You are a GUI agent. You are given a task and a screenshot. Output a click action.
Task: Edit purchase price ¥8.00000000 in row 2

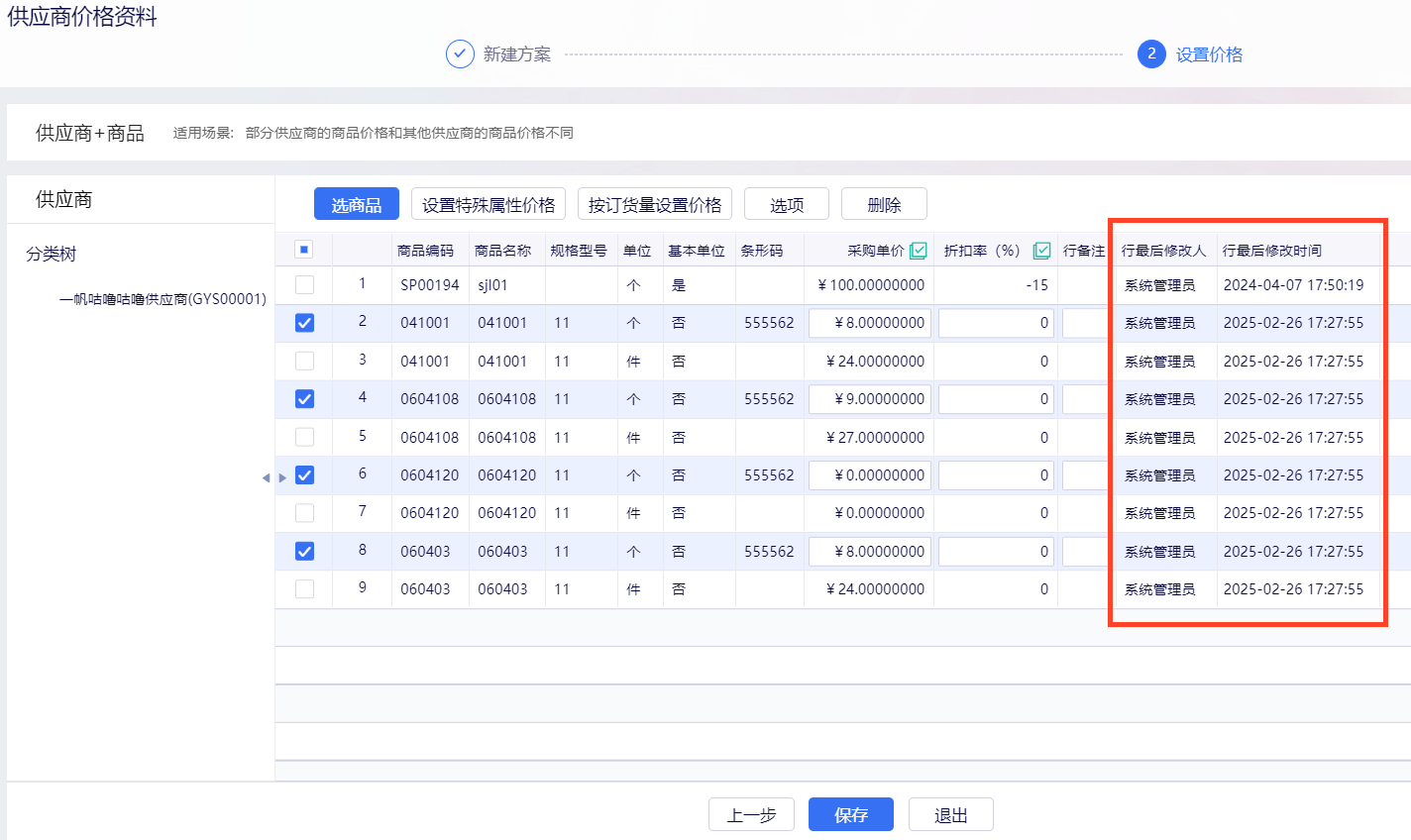(870, 323)
